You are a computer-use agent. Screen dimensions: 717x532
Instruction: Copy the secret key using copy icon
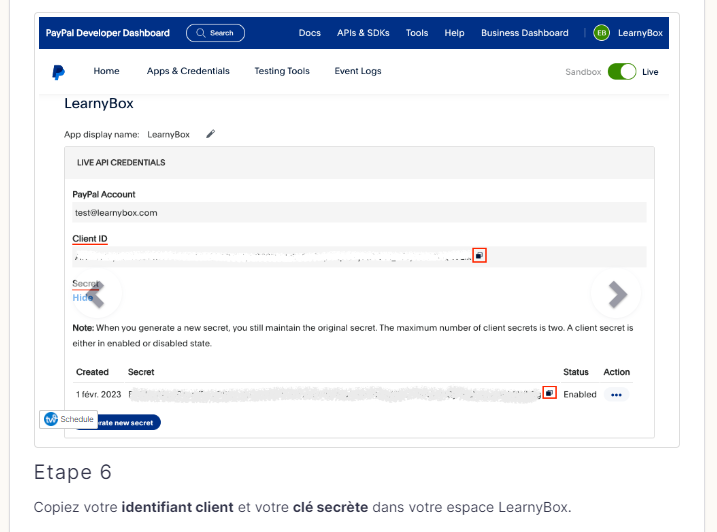point(549,394)
